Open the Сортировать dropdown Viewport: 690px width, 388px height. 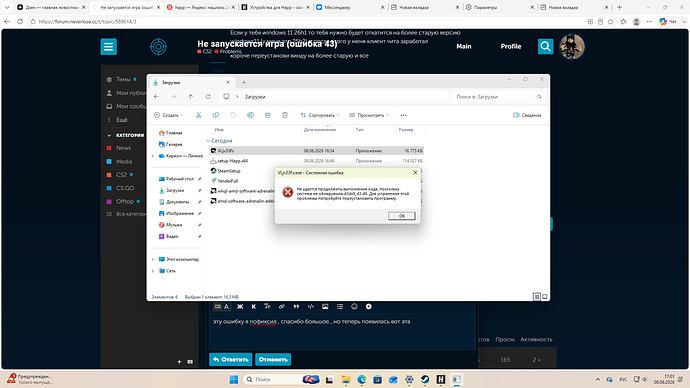[x=320, y=115]
